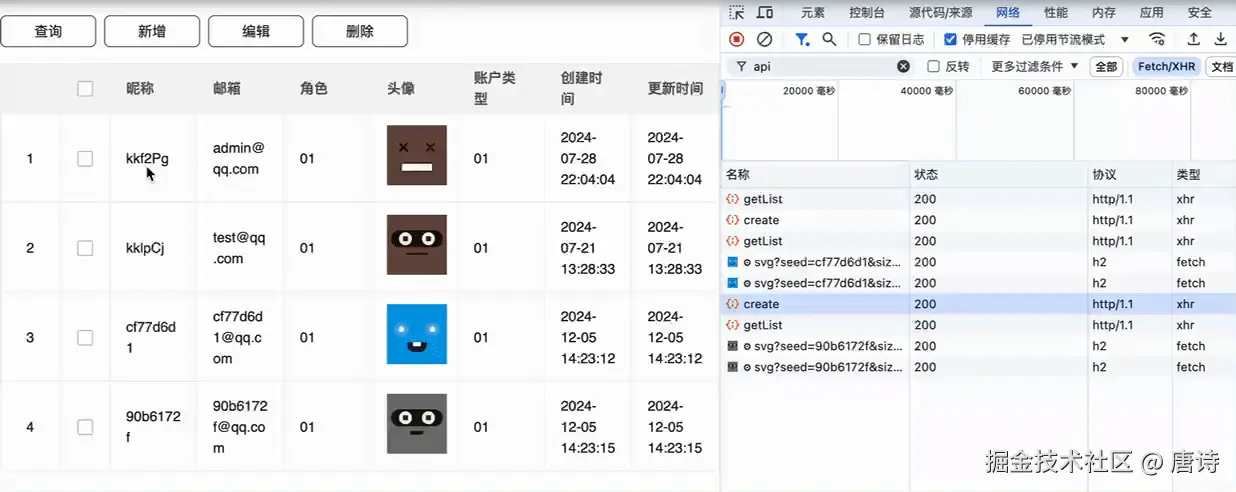
Task: Click the export HAR download icon
Action: point(1221,39)
